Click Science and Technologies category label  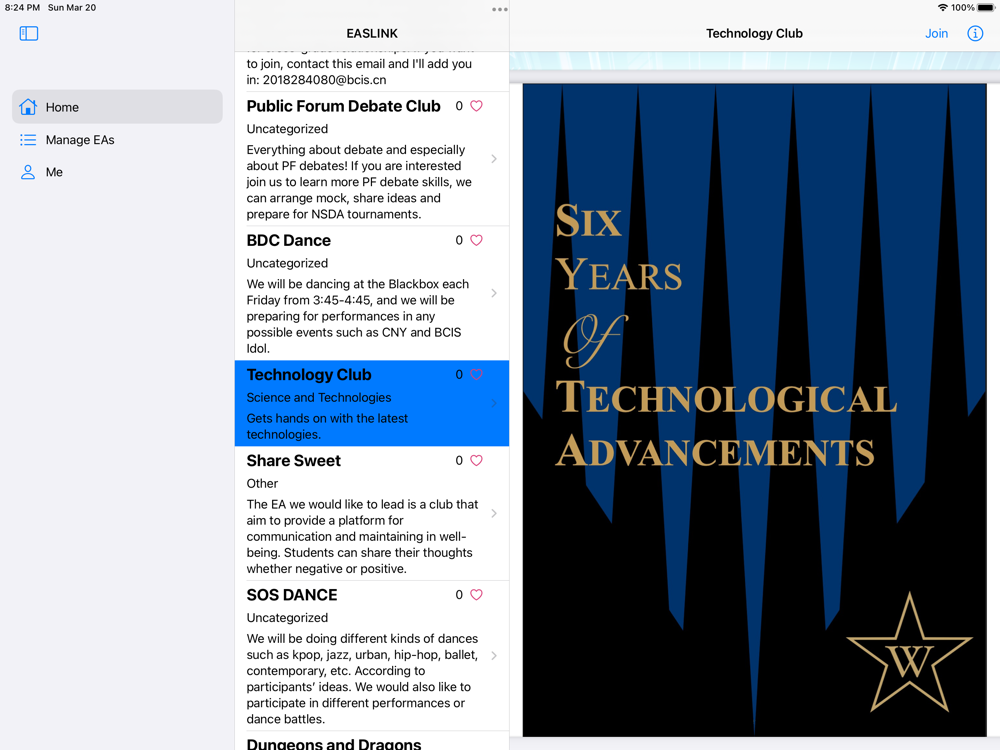[319, 397]
